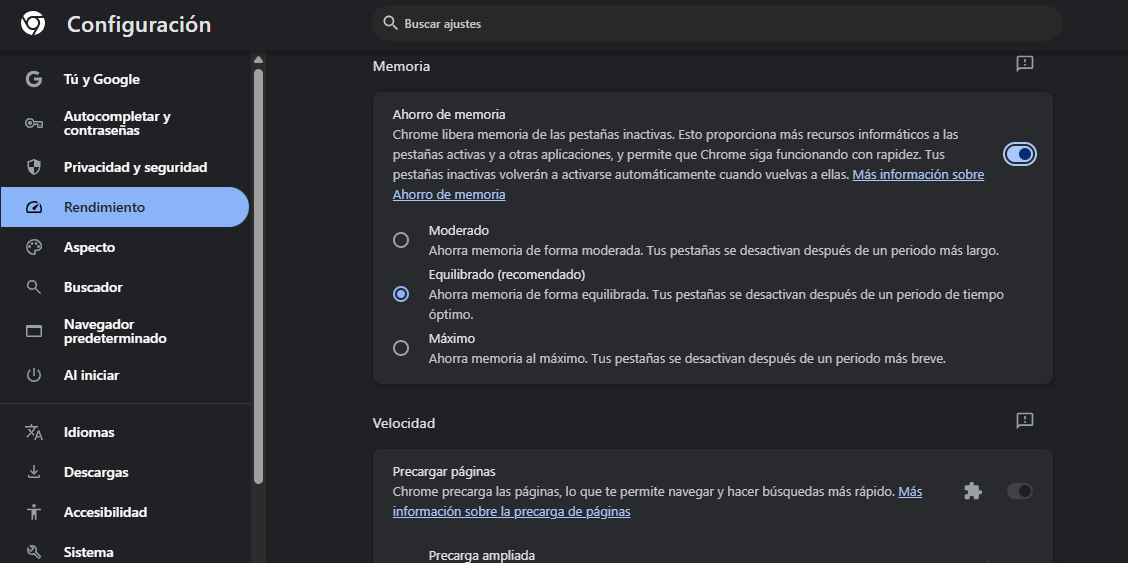1128x563 pixels.
Task: Click the Buscar ajustes search field
Action: [717, 24]
